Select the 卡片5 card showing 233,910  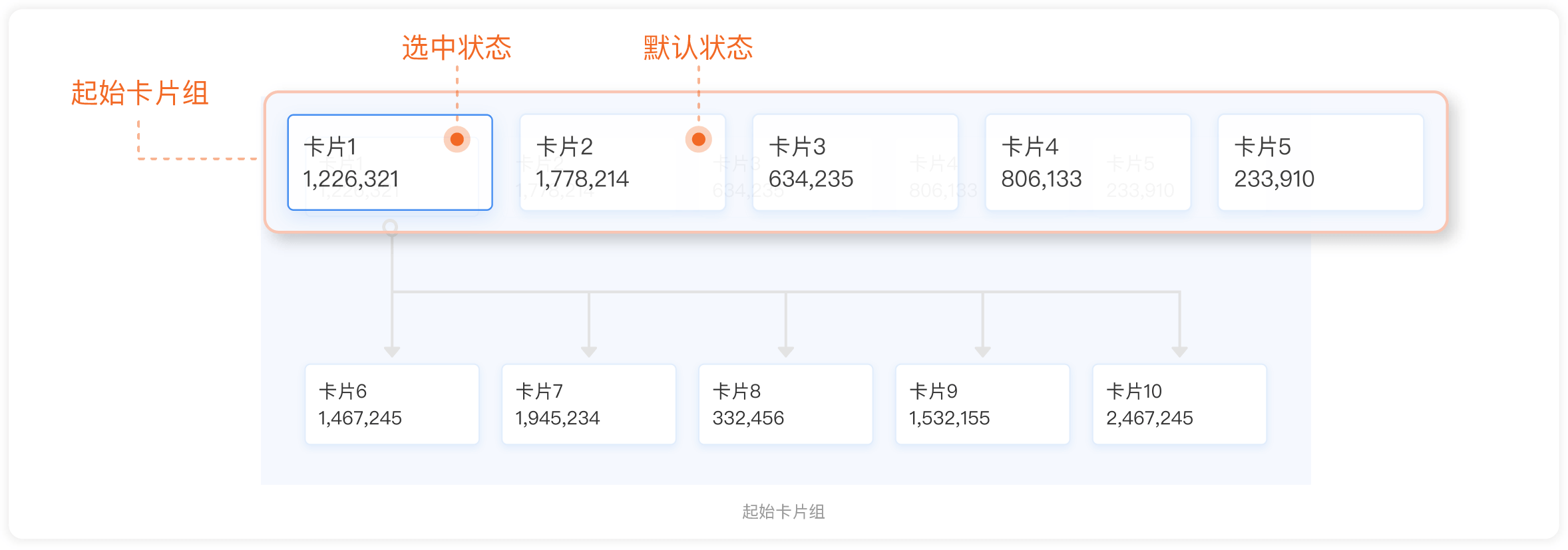click(1321, 162)
